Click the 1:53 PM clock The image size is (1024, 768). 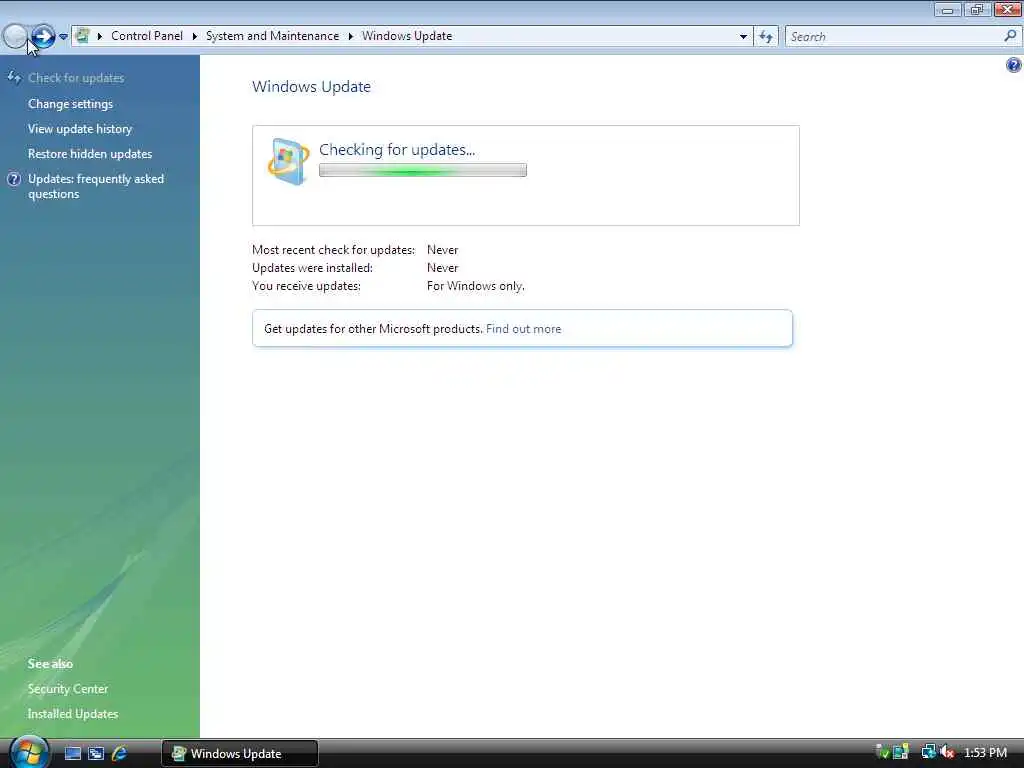tap(985, 753)
